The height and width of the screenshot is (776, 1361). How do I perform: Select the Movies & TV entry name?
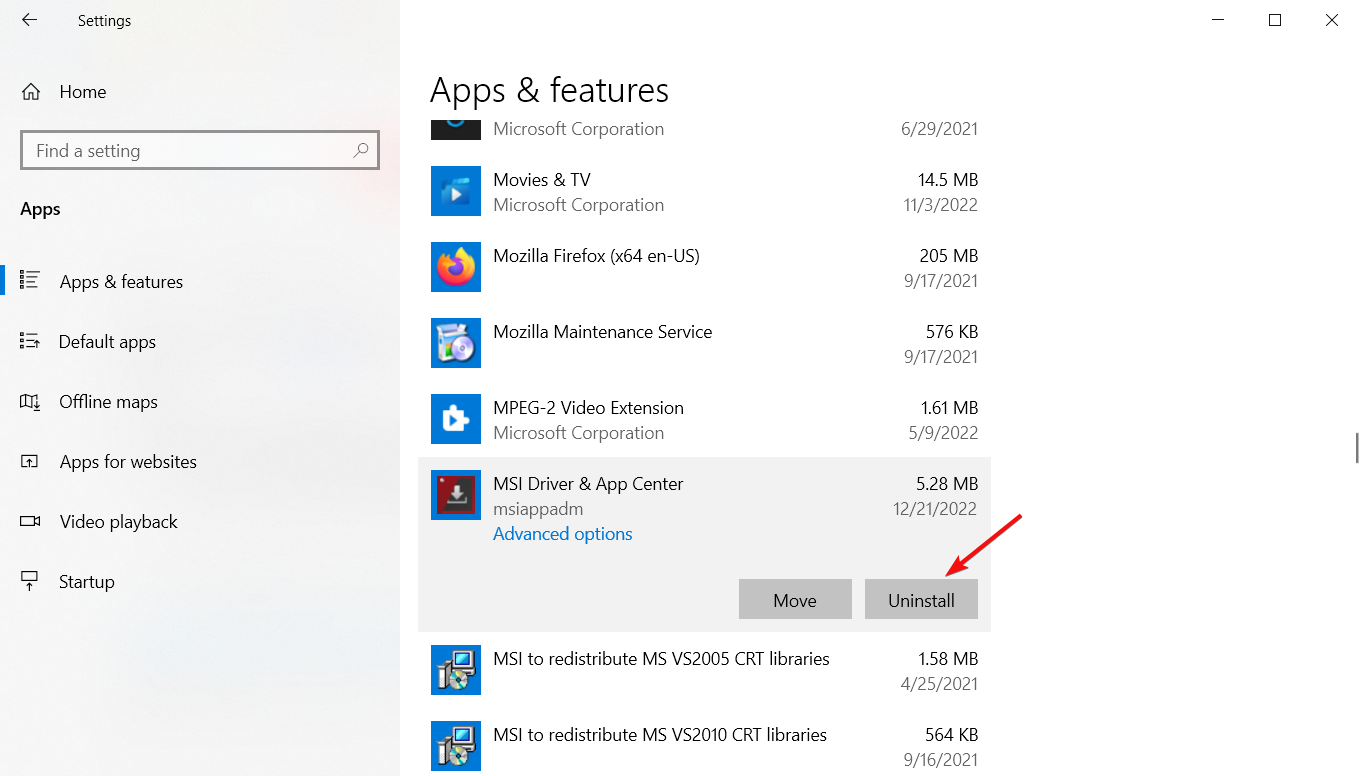[542, 180]
